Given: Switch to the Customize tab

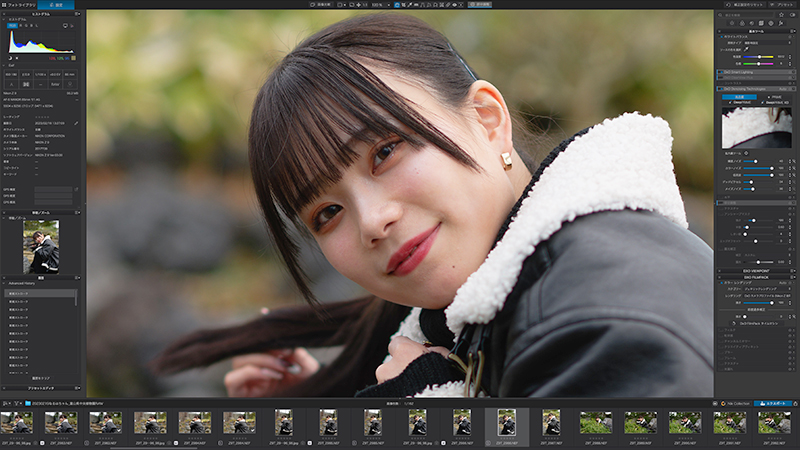Looking at the screenshot, I should [56, 5].
